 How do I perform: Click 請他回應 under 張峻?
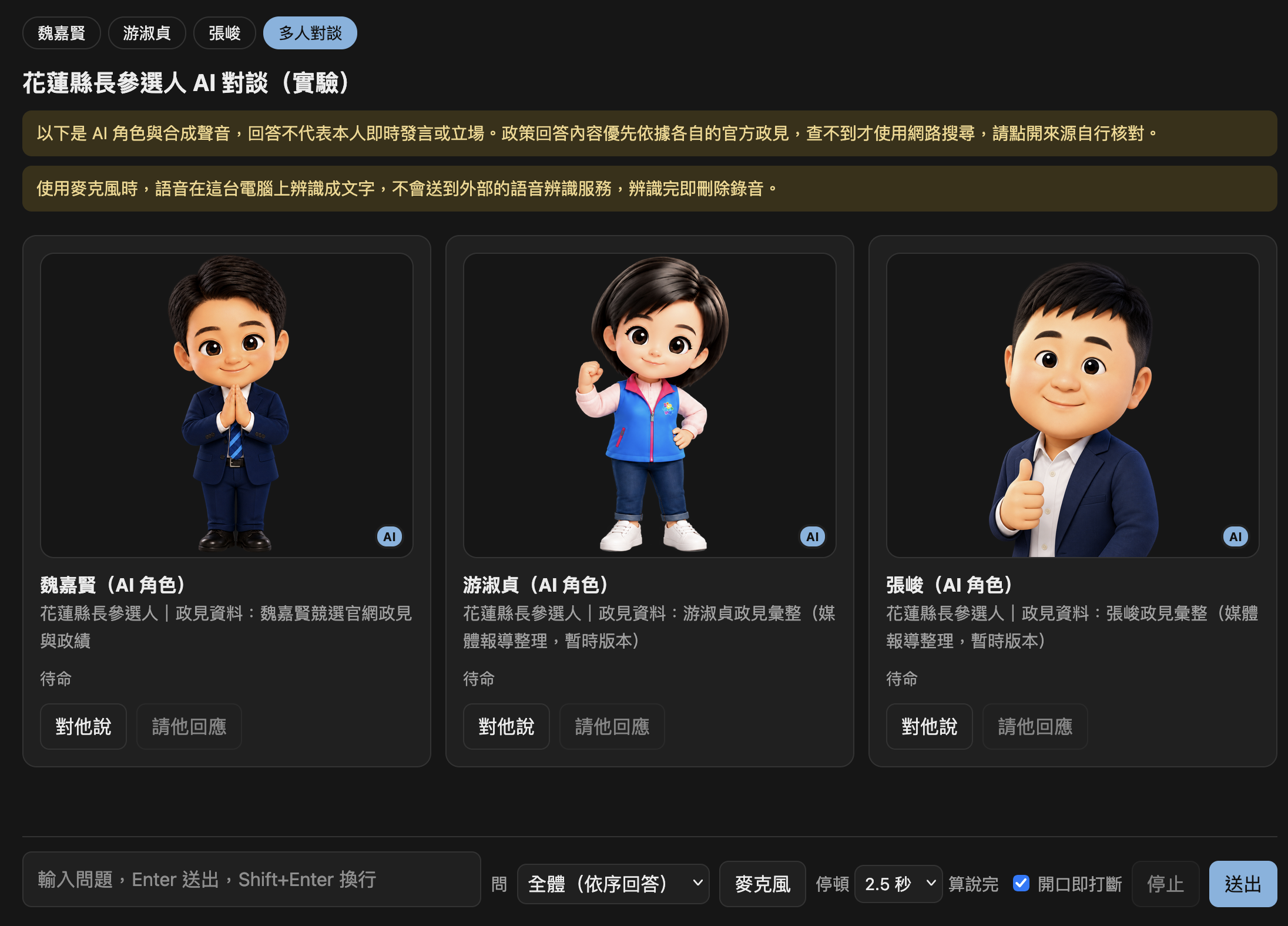pos(1035,727)
